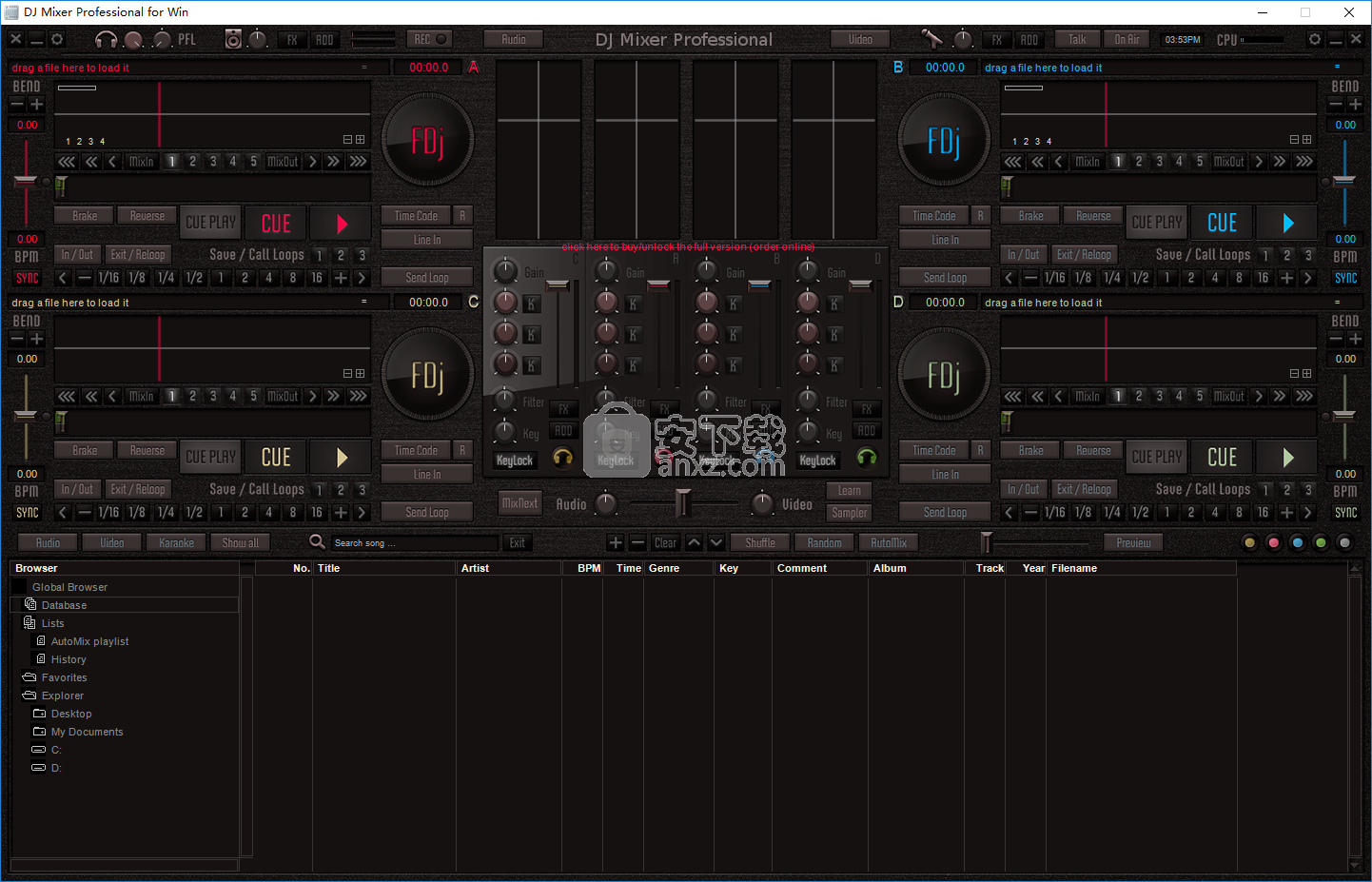Open My Documents folder
The image size is (1372, 882).
coord(87,732)
